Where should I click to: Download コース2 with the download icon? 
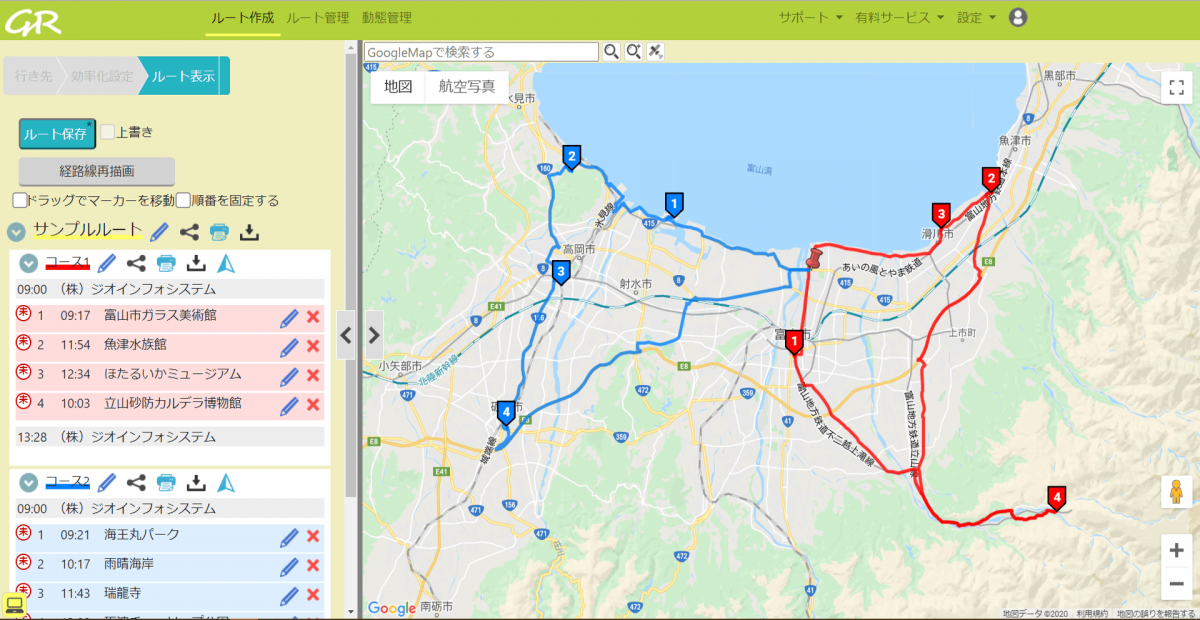[x=197, y=483]
